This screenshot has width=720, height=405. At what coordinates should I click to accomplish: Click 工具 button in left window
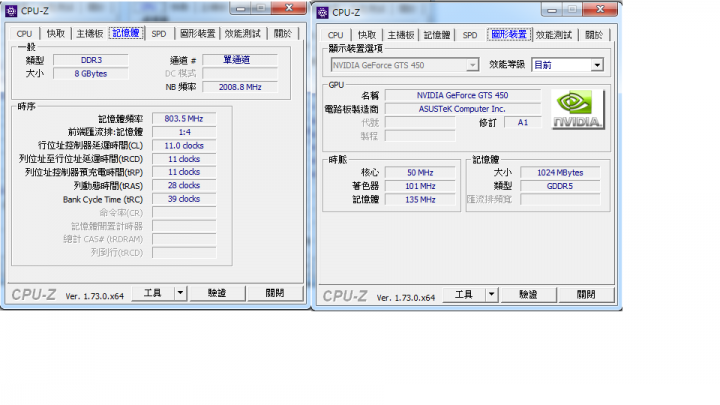click(152, 292)
